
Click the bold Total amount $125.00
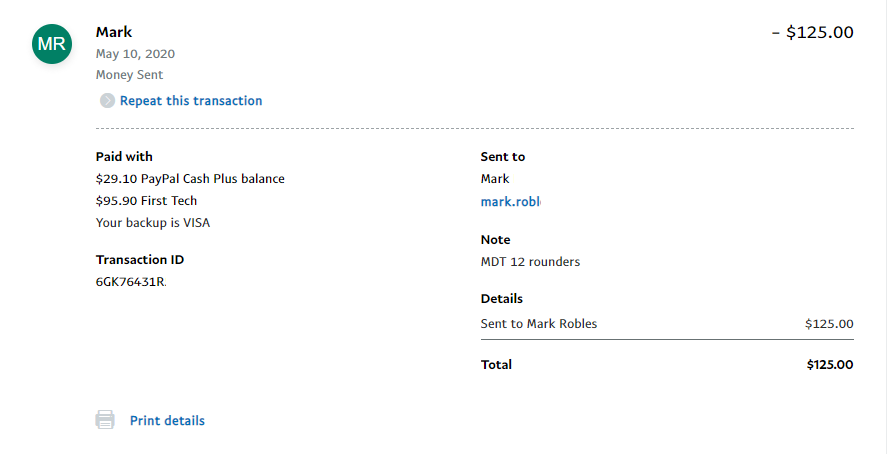[829, 365]
